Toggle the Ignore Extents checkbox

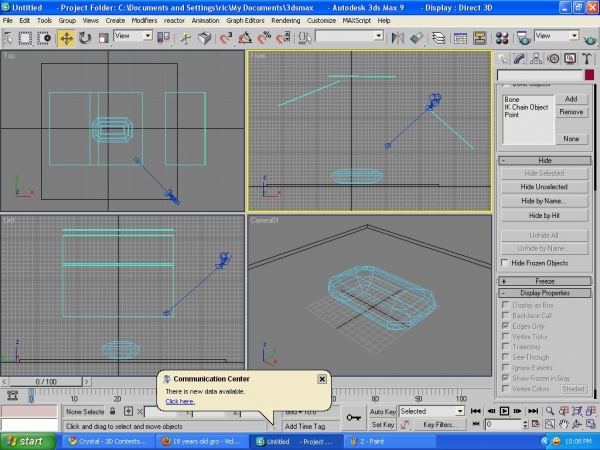[x=505, y=368]
